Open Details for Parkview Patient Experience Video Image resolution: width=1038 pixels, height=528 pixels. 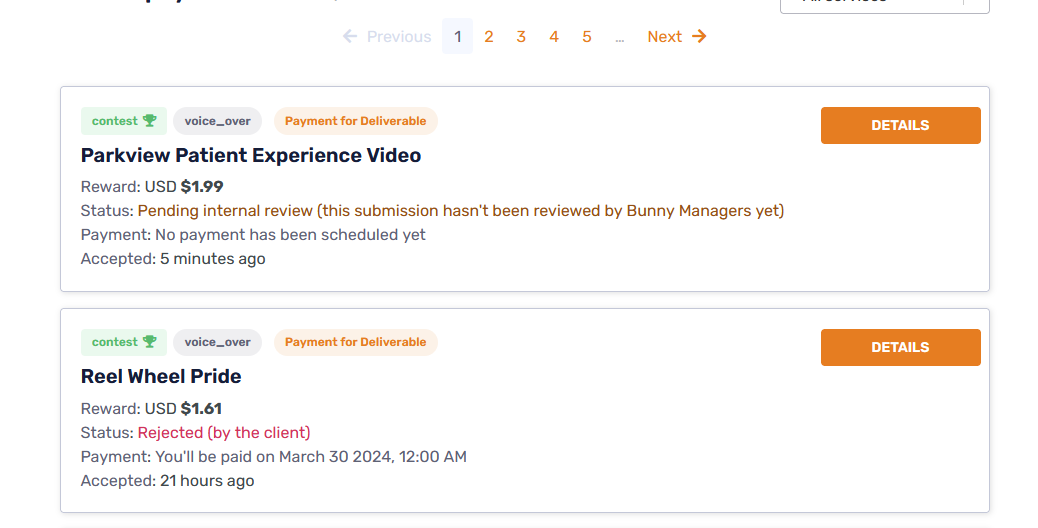[x=900, y=126]
